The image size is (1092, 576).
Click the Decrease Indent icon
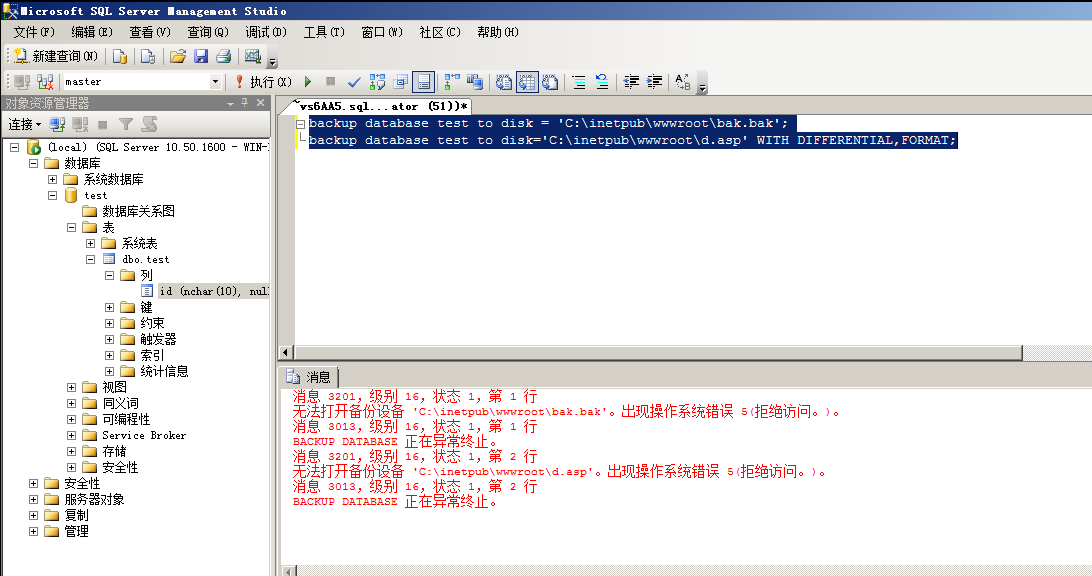click(631, 82)
